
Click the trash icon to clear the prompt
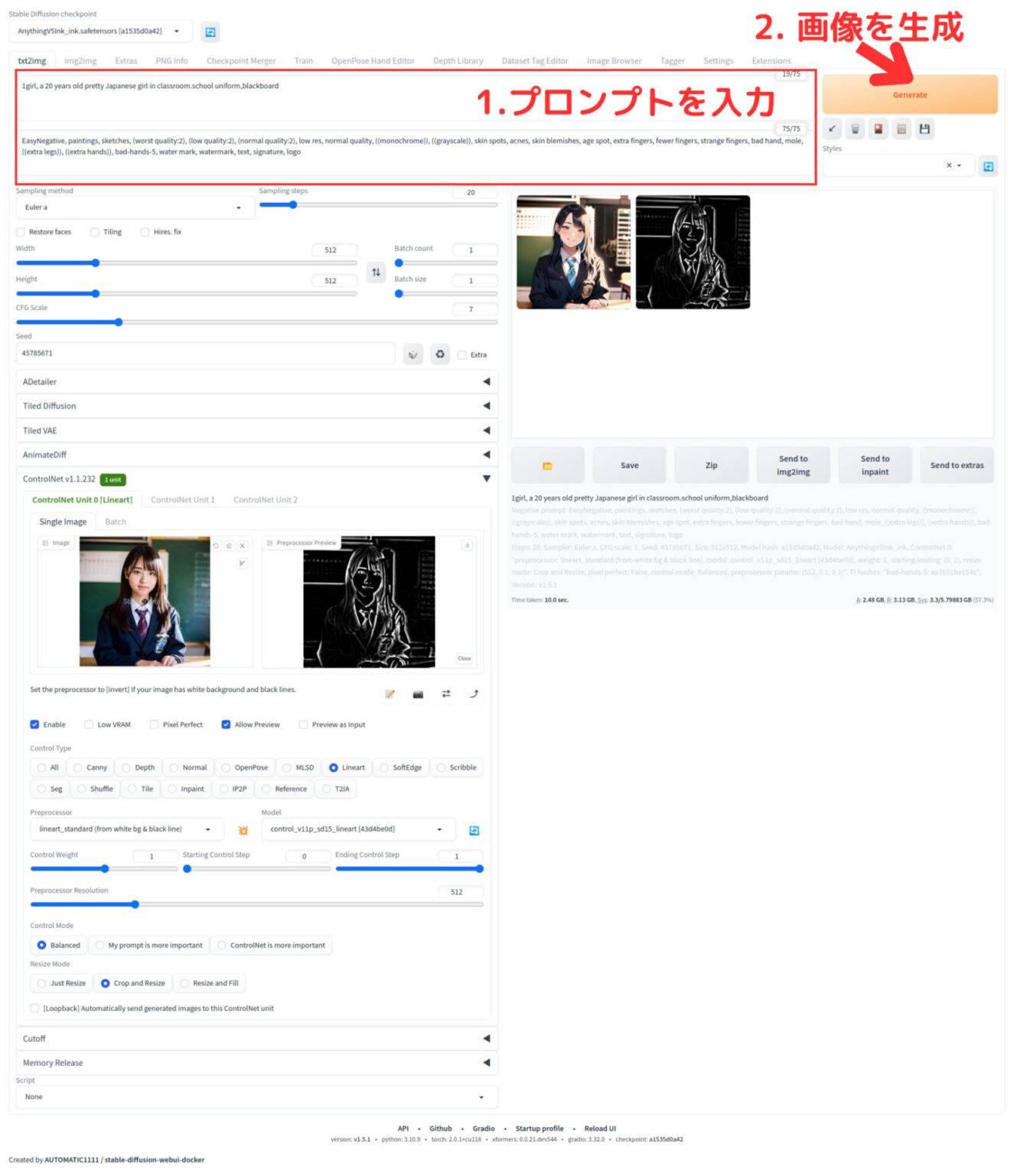tap(854, 129)
